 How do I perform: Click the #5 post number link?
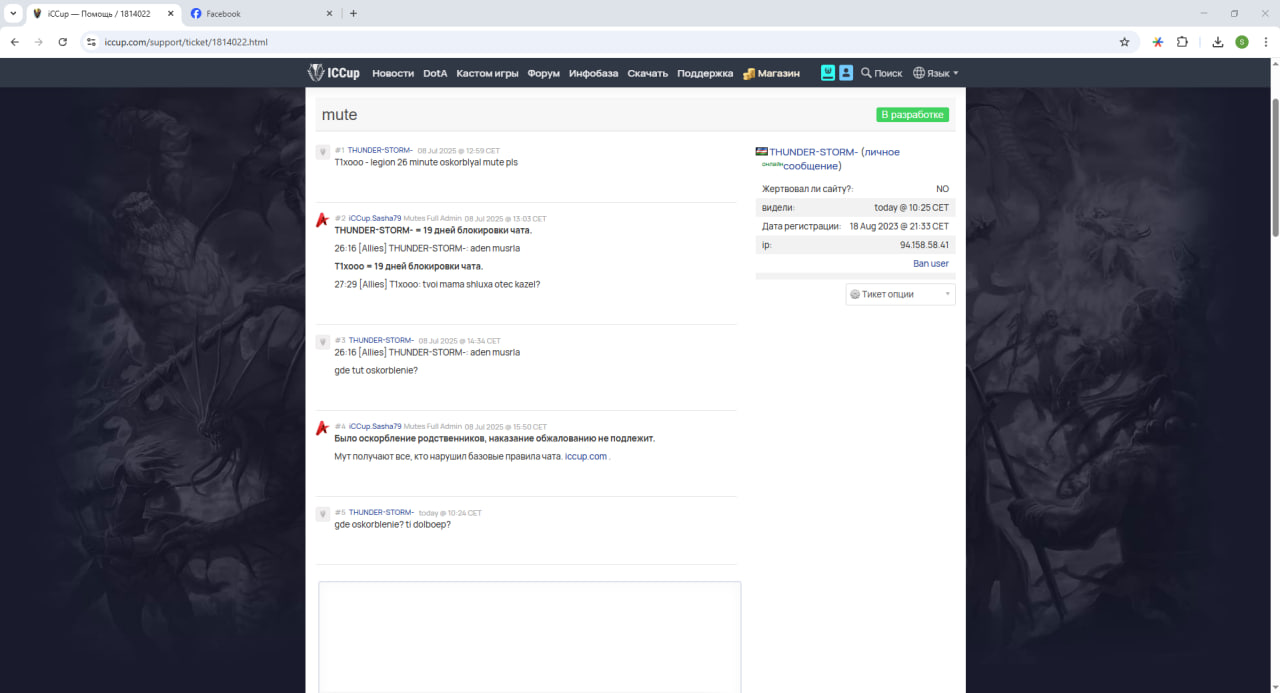pos(340,512)
